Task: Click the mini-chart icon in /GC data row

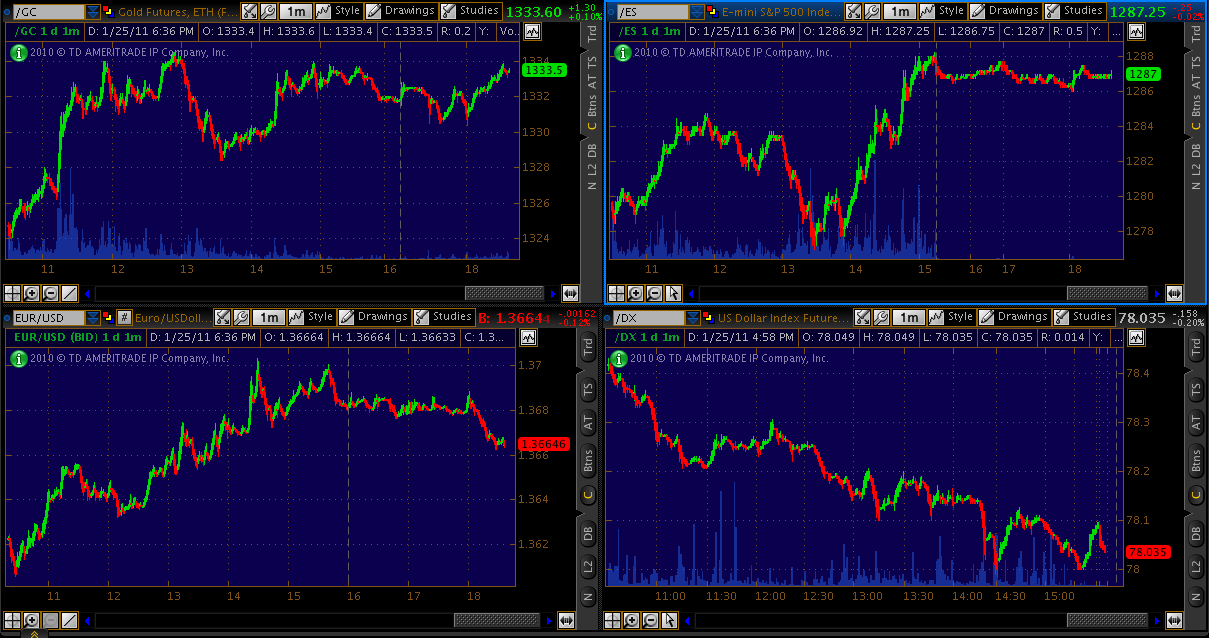Action: click(x=532, y=32)
